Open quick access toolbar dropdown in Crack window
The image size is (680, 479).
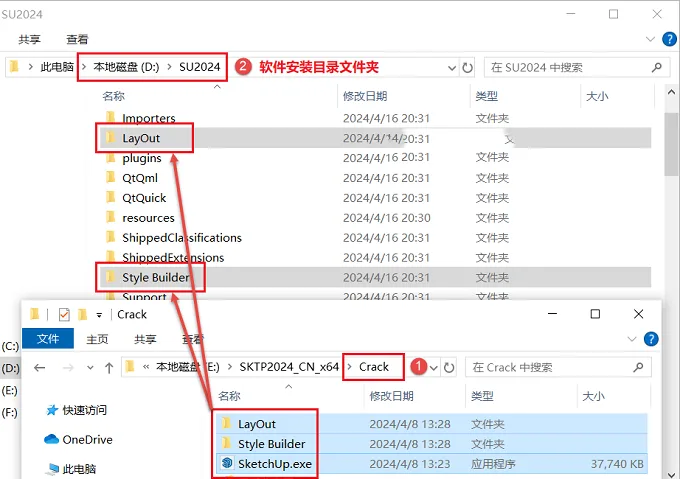[99, 315]
